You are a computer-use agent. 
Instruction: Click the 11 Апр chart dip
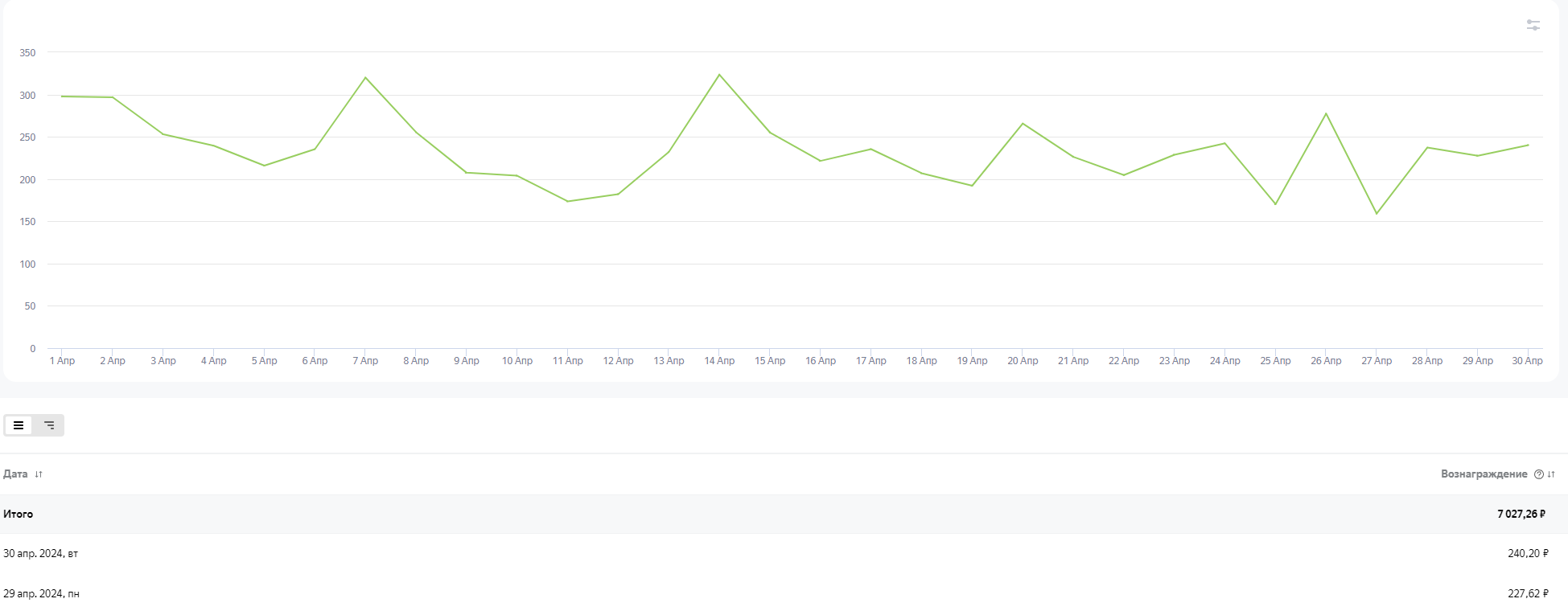coord(568,201)
